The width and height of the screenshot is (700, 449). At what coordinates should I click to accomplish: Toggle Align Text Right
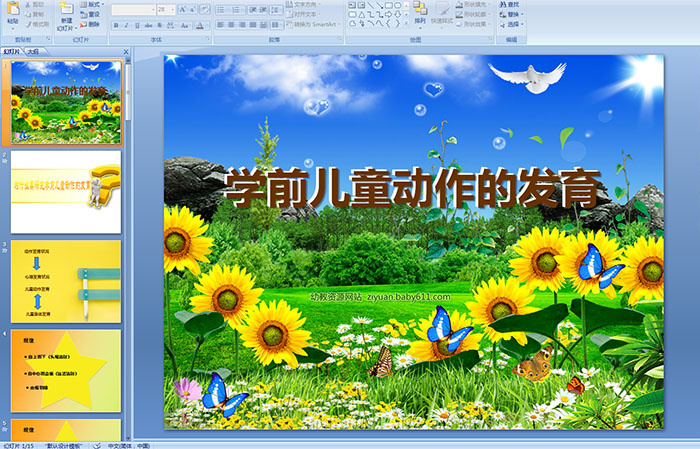pyautogui.click(x=242, y=25)
